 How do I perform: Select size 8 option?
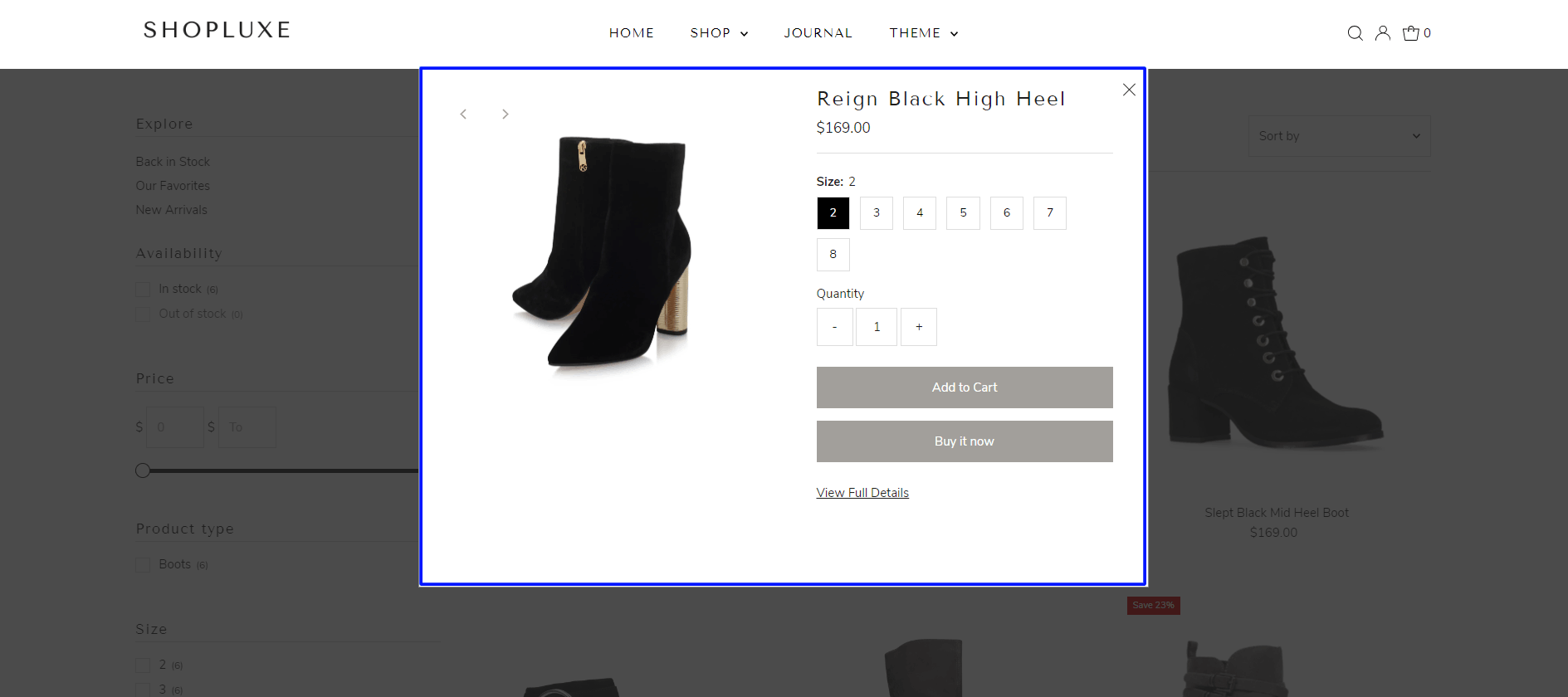tap(833, 255)
